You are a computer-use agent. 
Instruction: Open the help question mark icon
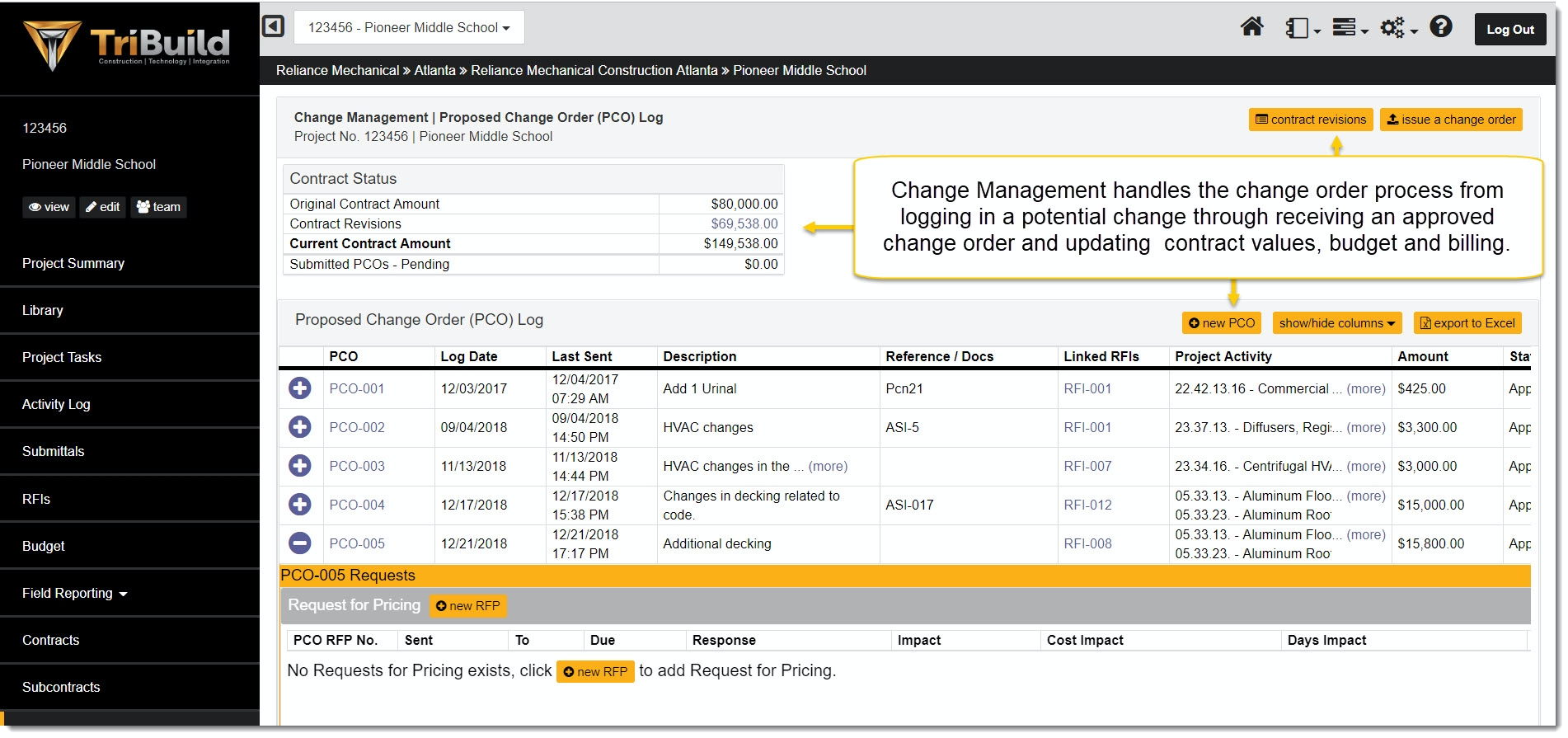click(x=1440, y=27)
